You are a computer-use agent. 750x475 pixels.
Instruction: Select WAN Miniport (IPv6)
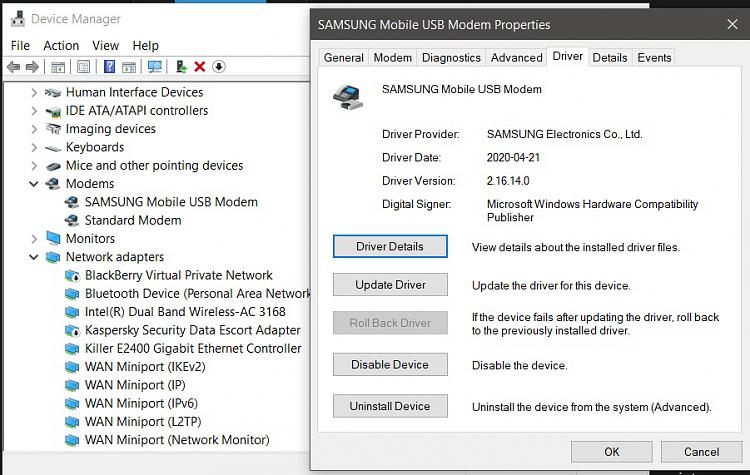pos(141,403)
